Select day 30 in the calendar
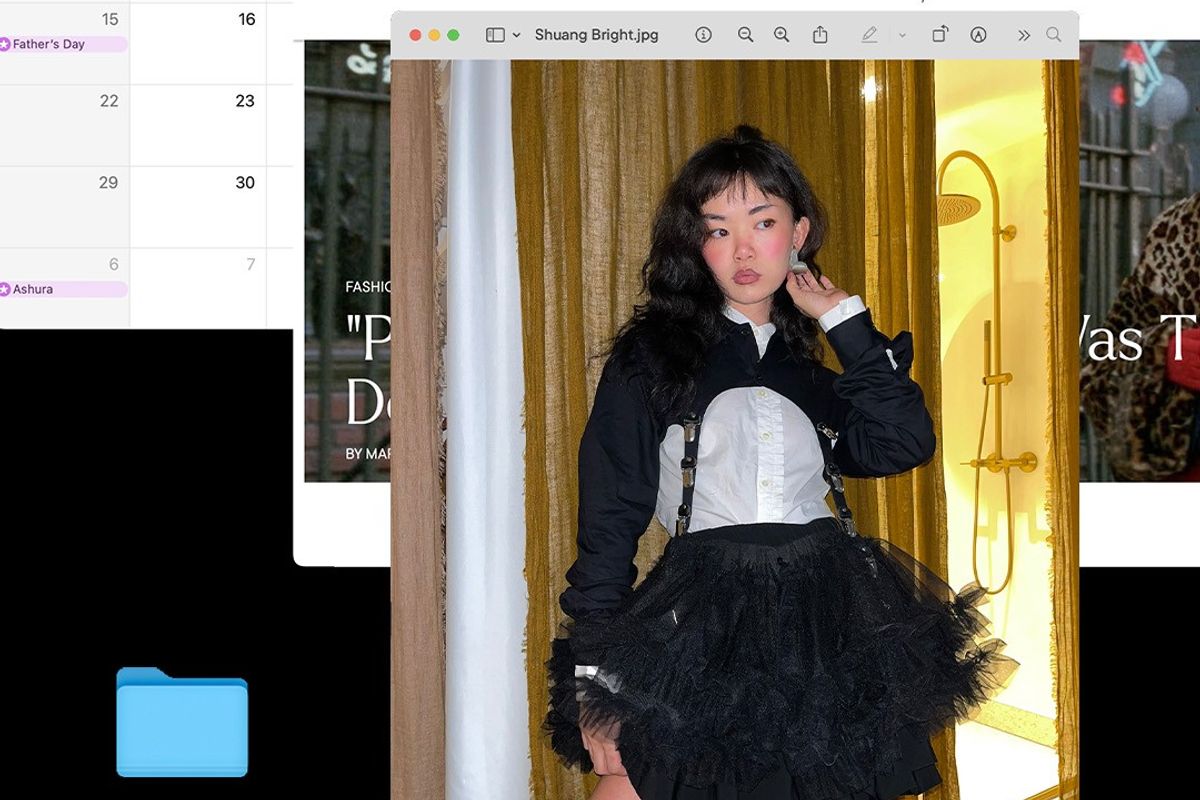Screen dimensions: 1200x800 click(245, 183)
